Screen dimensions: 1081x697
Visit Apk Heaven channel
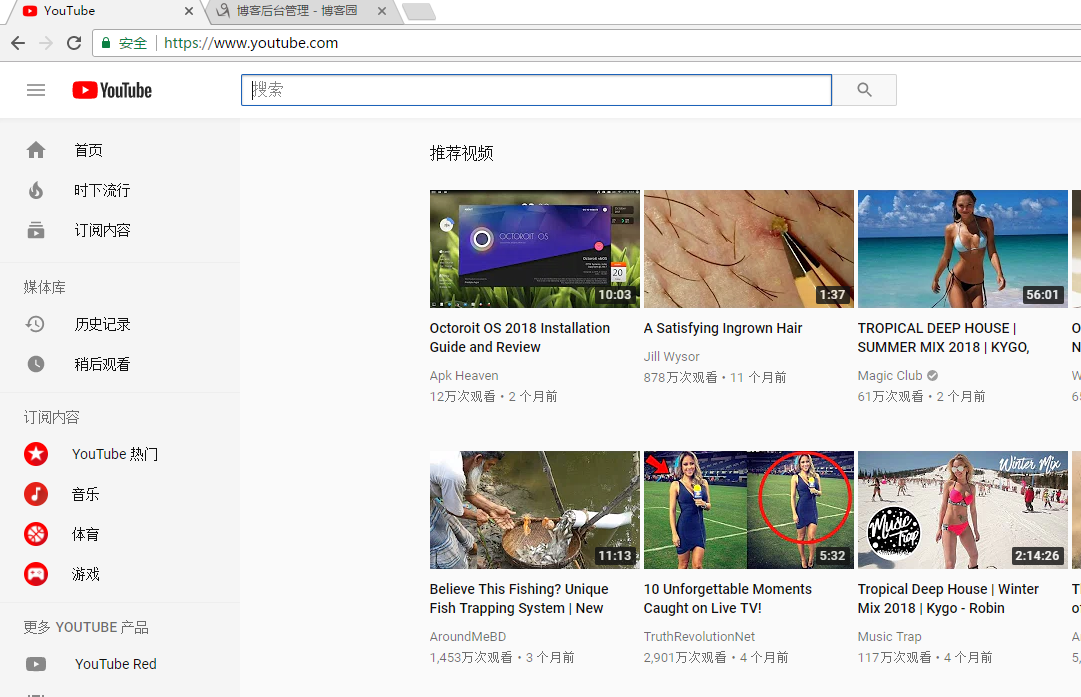point(464,376)
